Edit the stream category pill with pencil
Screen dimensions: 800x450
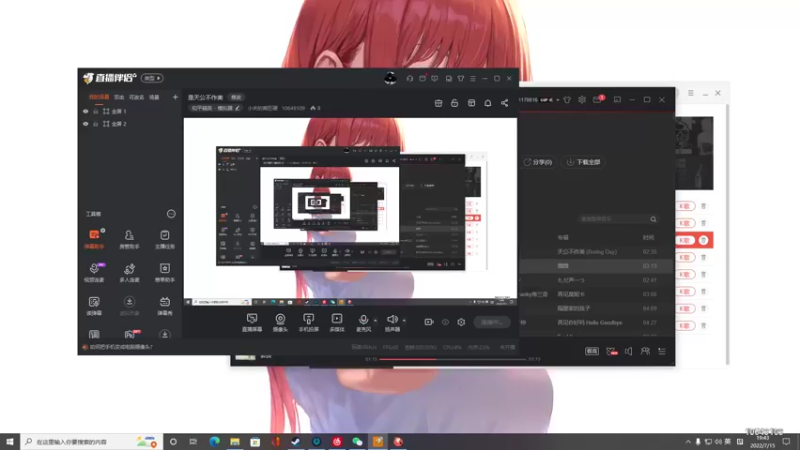click(215, 108)
